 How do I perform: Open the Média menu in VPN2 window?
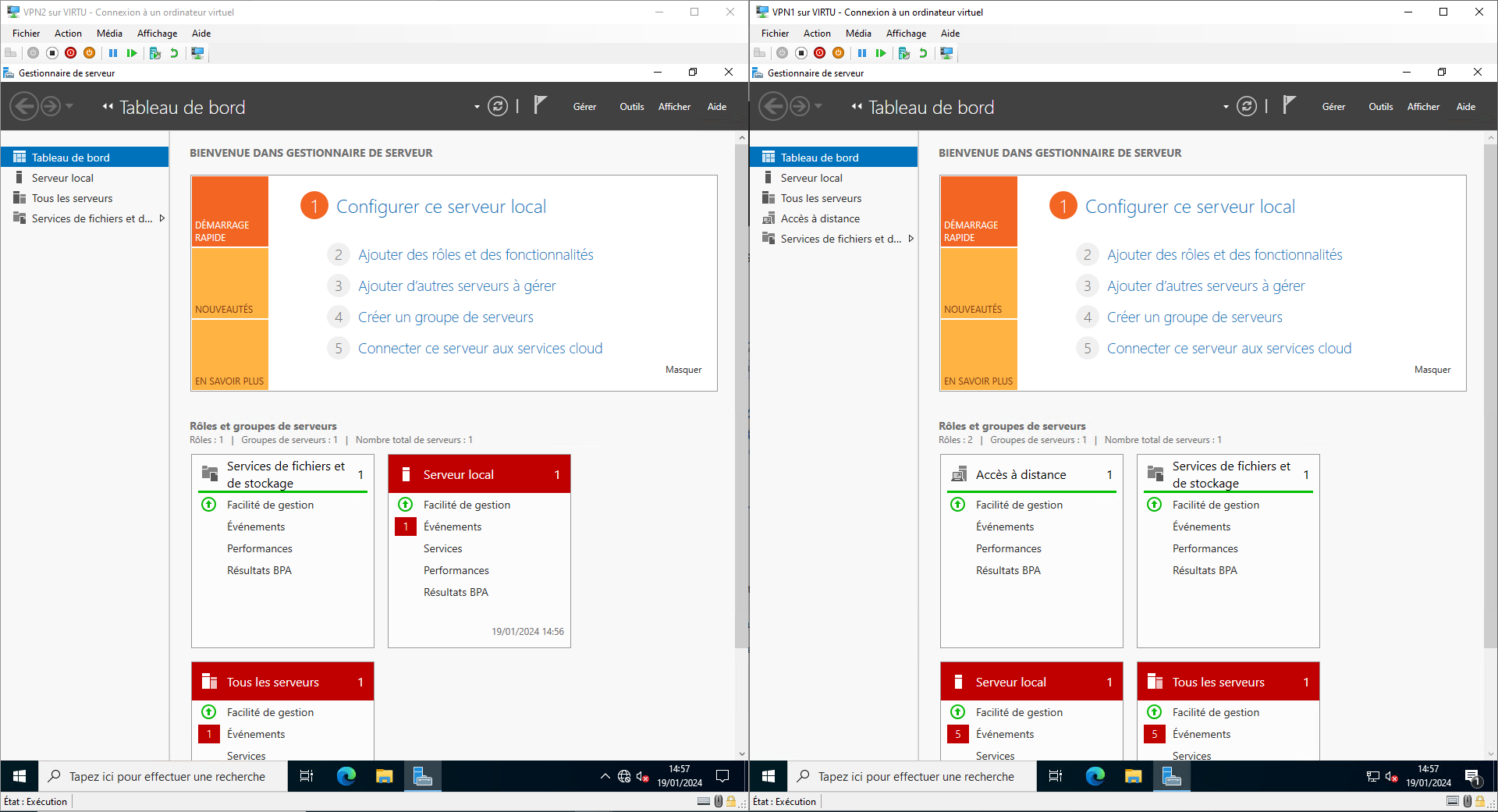(x=109, y=34)
